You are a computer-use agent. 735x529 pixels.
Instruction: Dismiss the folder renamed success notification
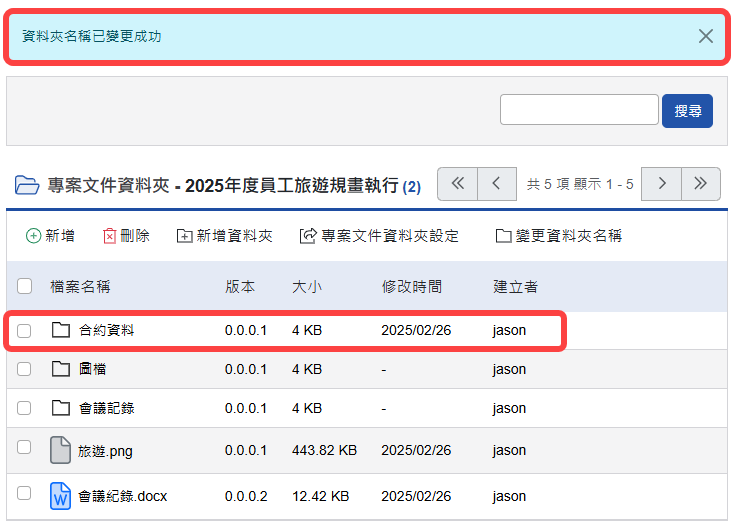point(706,36)
